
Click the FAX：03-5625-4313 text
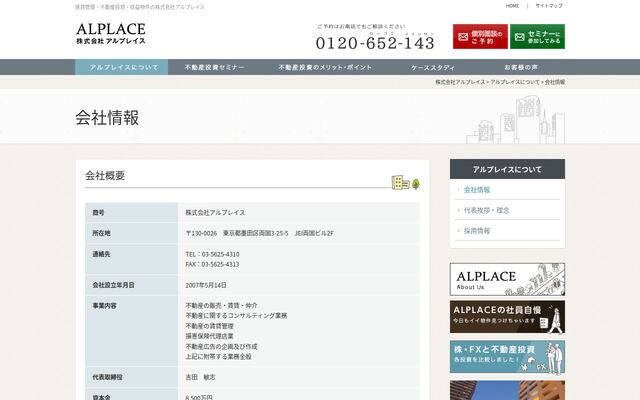pos(212,264)
